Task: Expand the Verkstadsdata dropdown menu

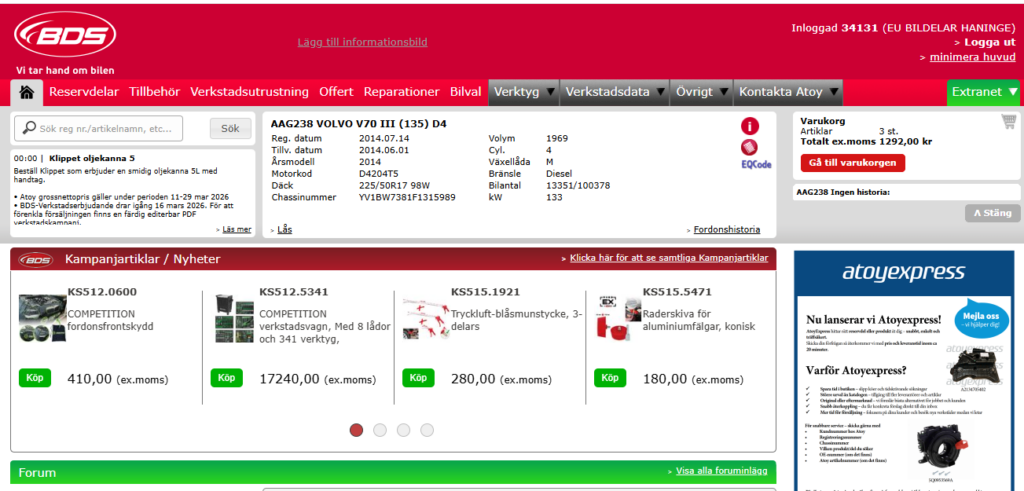Action: tap(614, 92)
